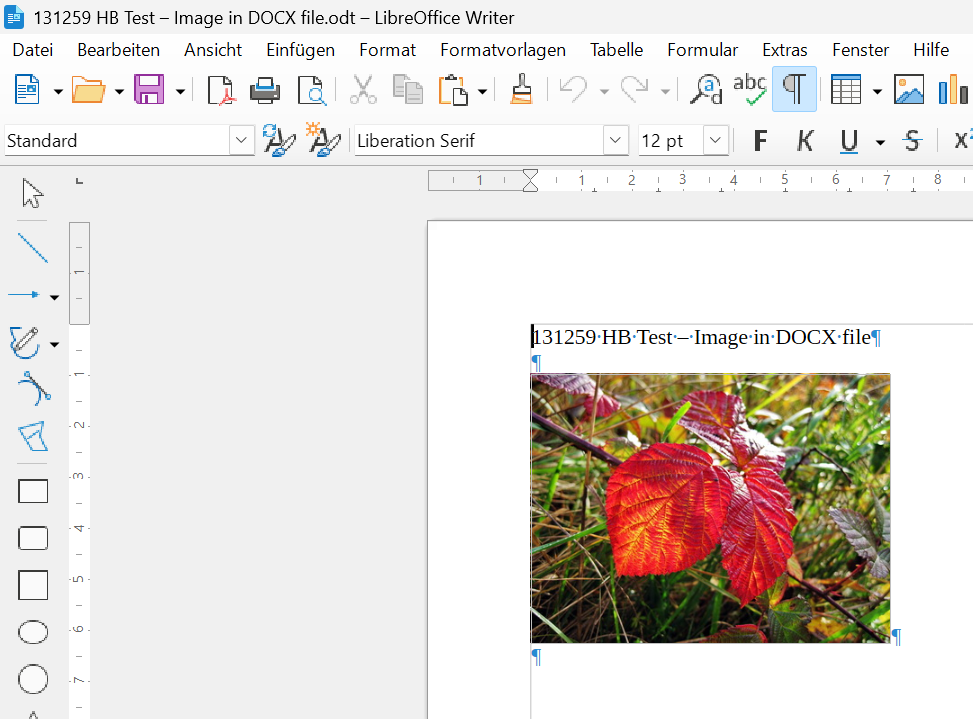Open the Formatvorlagen menu

coord(502,50)
